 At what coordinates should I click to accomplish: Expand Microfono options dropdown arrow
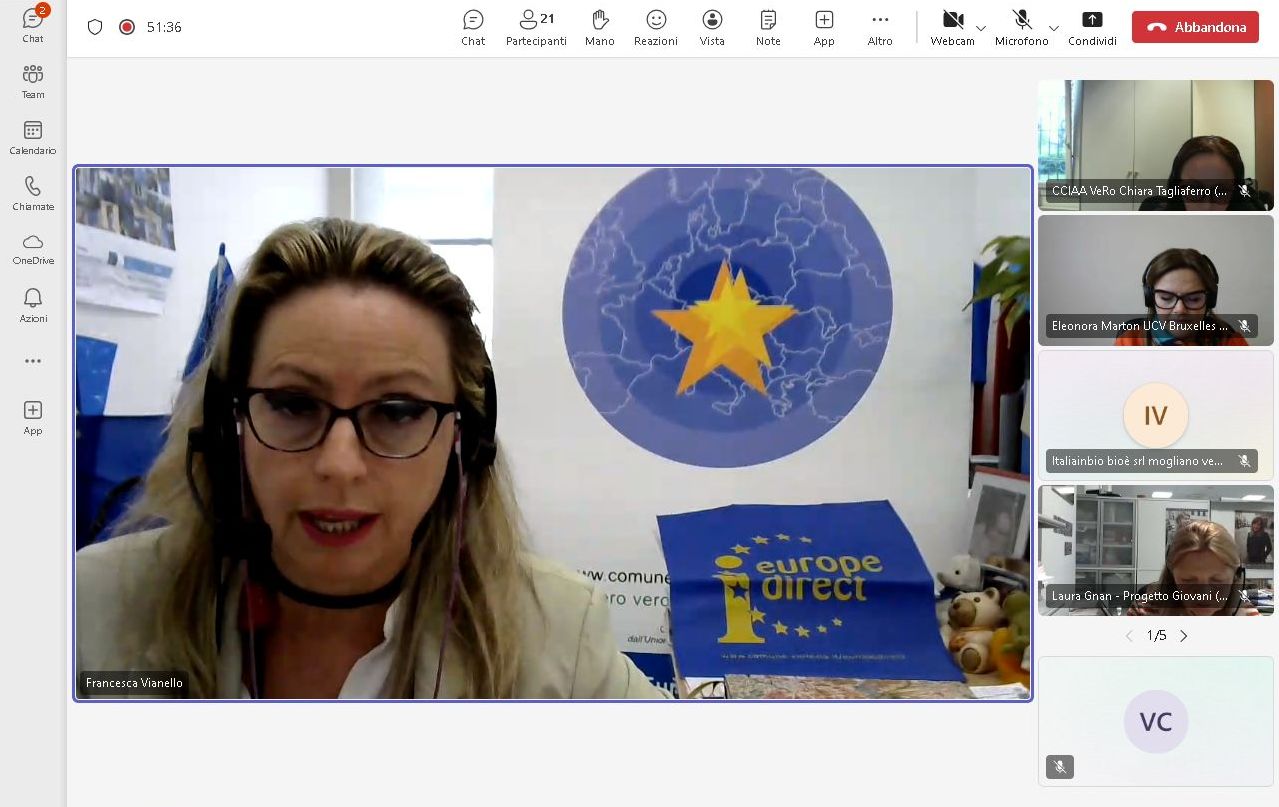click(1054, 28)
